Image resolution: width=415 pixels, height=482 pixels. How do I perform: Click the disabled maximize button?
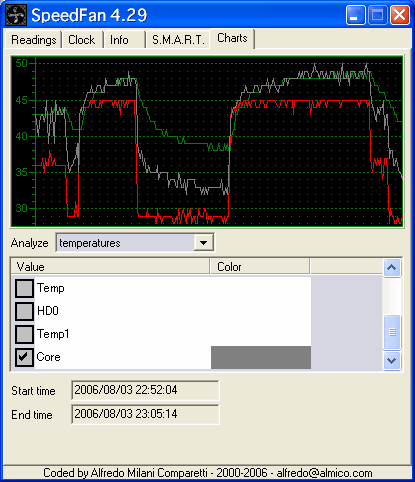(378, 15)
